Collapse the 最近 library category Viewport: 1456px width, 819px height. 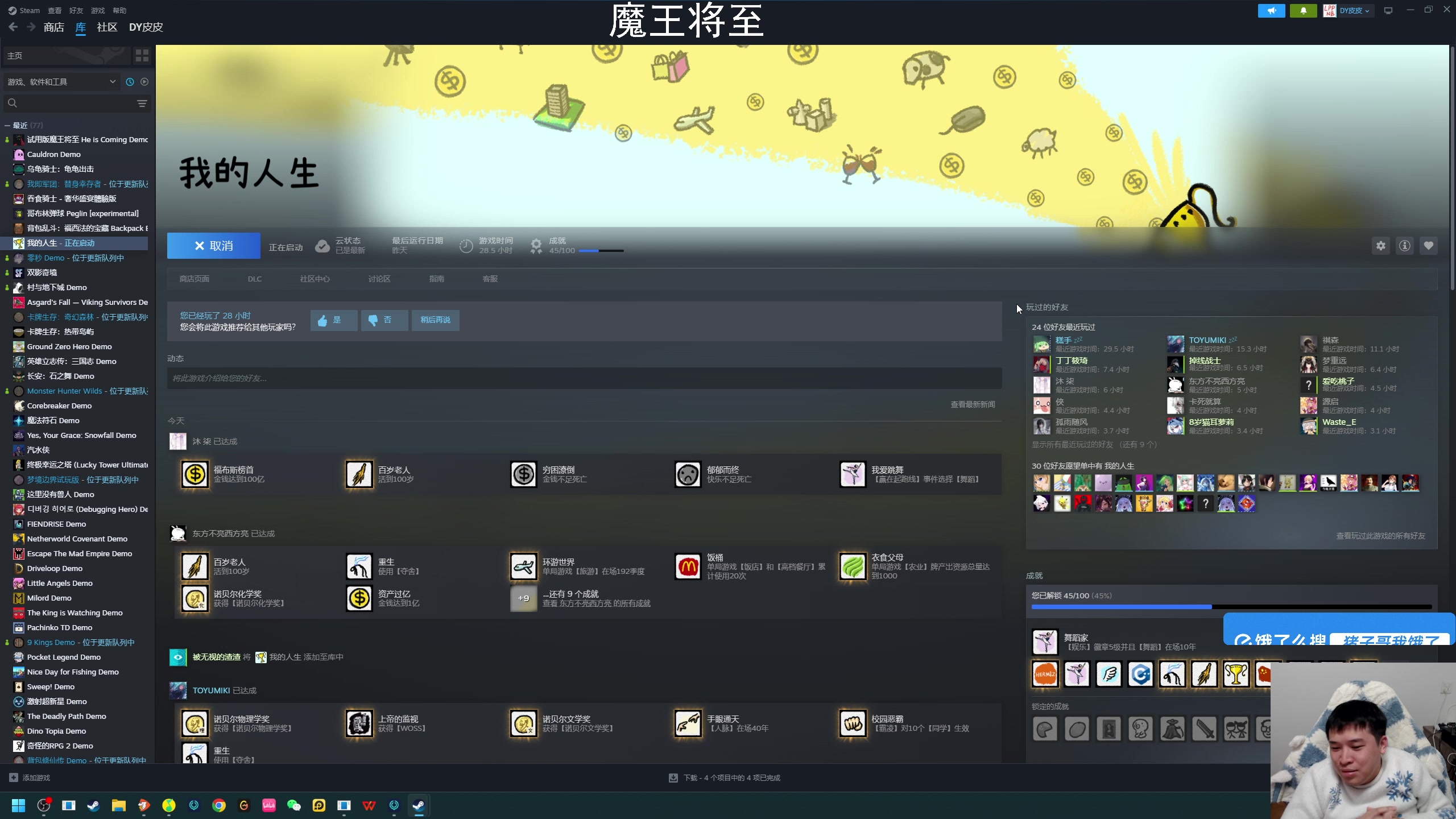click(x=23, y=125)
